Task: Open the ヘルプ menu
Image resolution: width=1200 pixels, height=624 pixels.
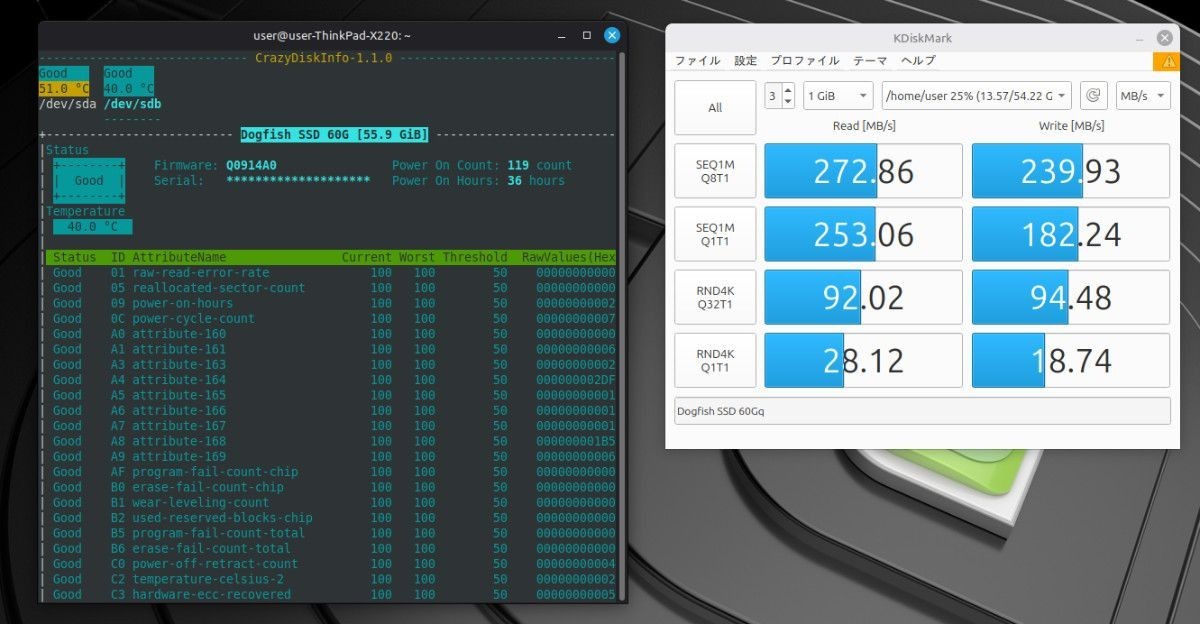Action: click(x=918, y=61)
